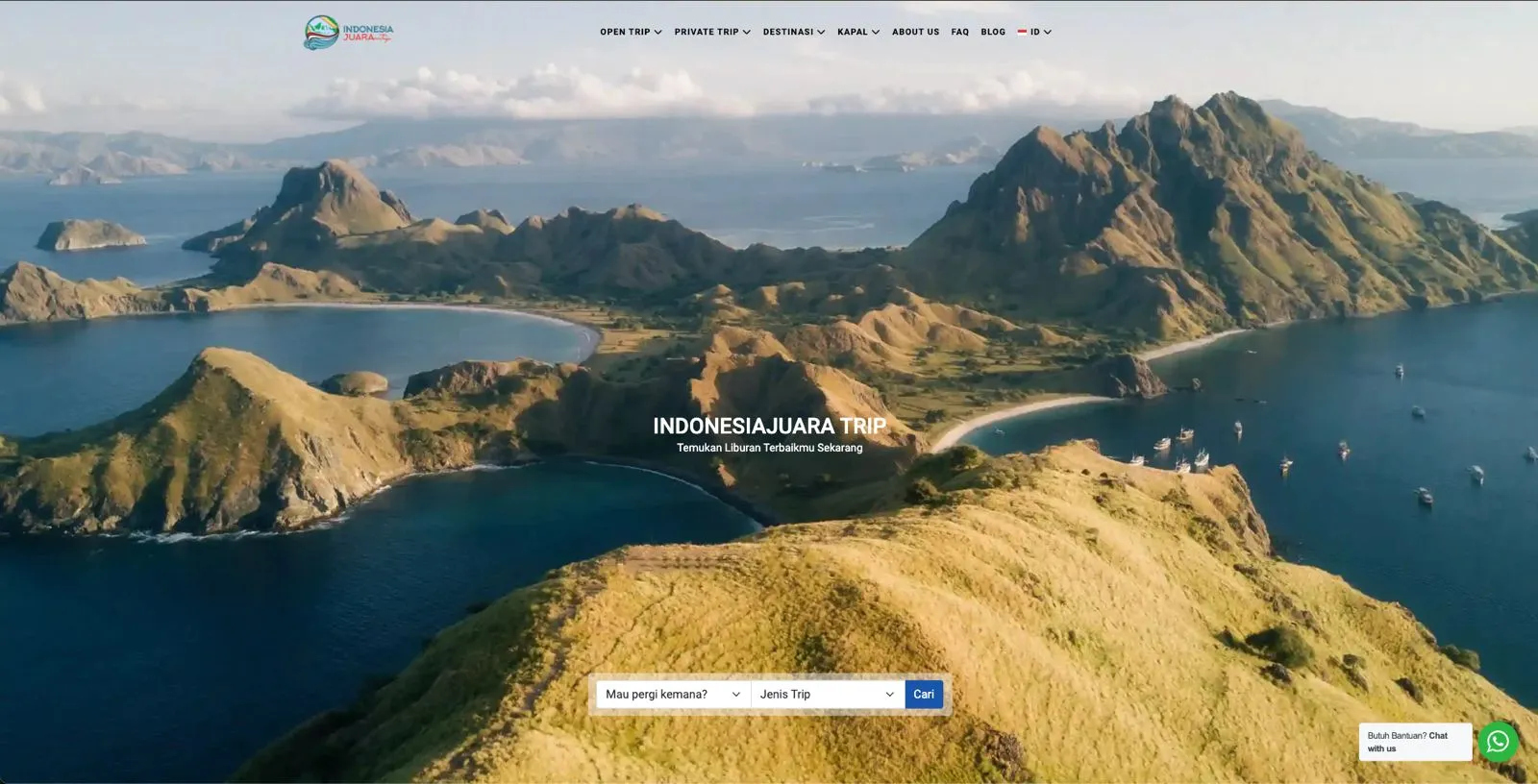Open the 'Jenis Trip' dropdown
Screen dimensions: 1538x784
(828, 694)
